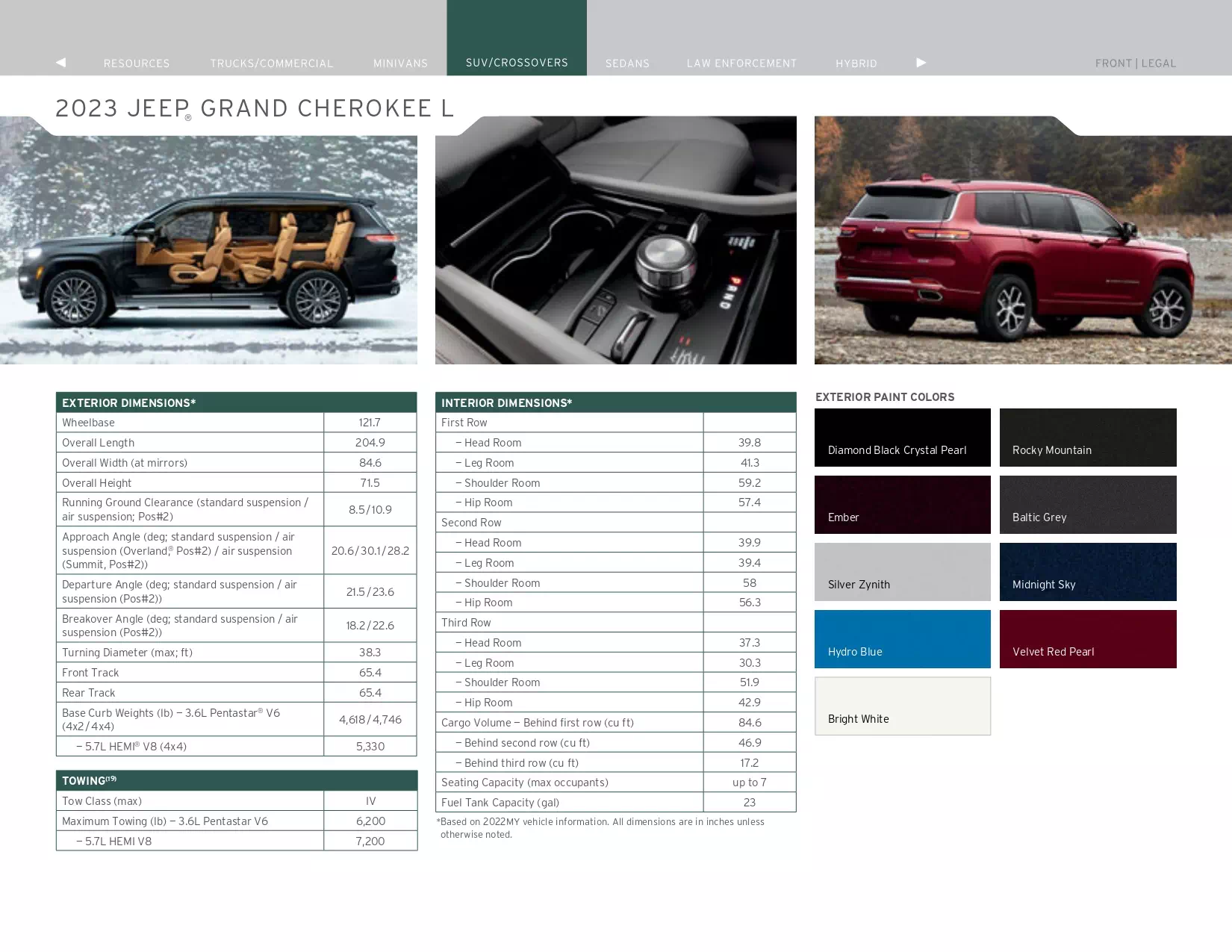Click the Wheelbase value 121.7
Viewport: 1232px width, 952px height.
tap(370, 423)
